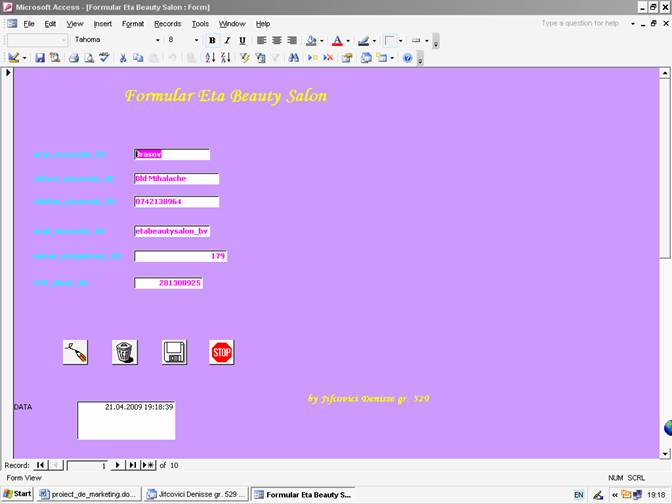Screen dimensions: 672x504
Task: Go to the last record
Action: point(133,465)
